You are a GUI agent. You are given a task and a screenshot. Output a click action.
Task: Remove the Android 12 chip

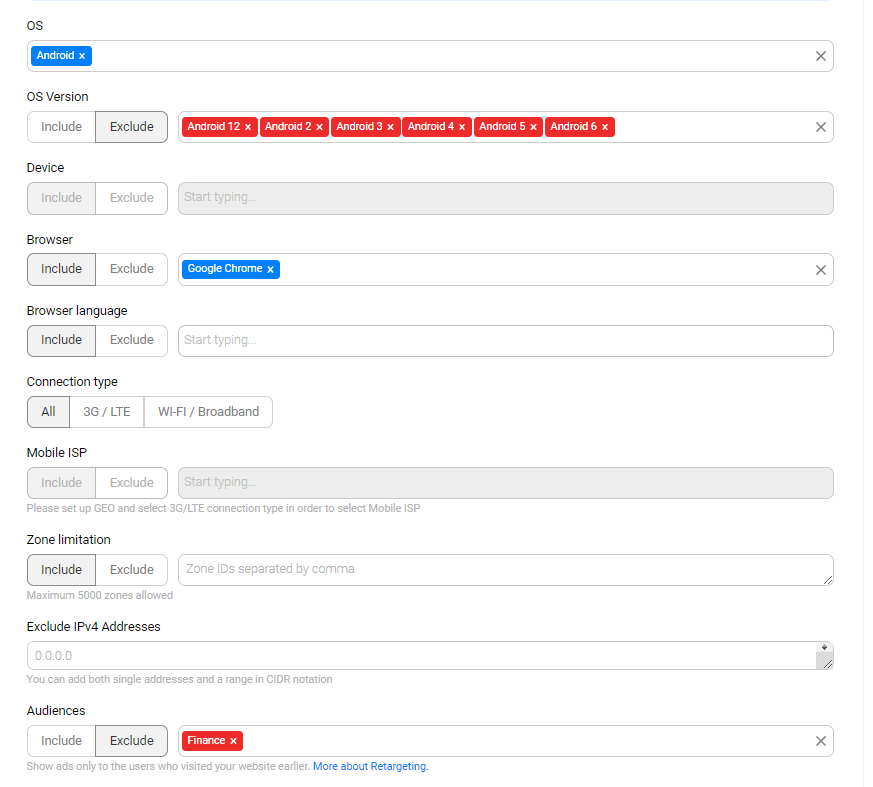(248, 126)
